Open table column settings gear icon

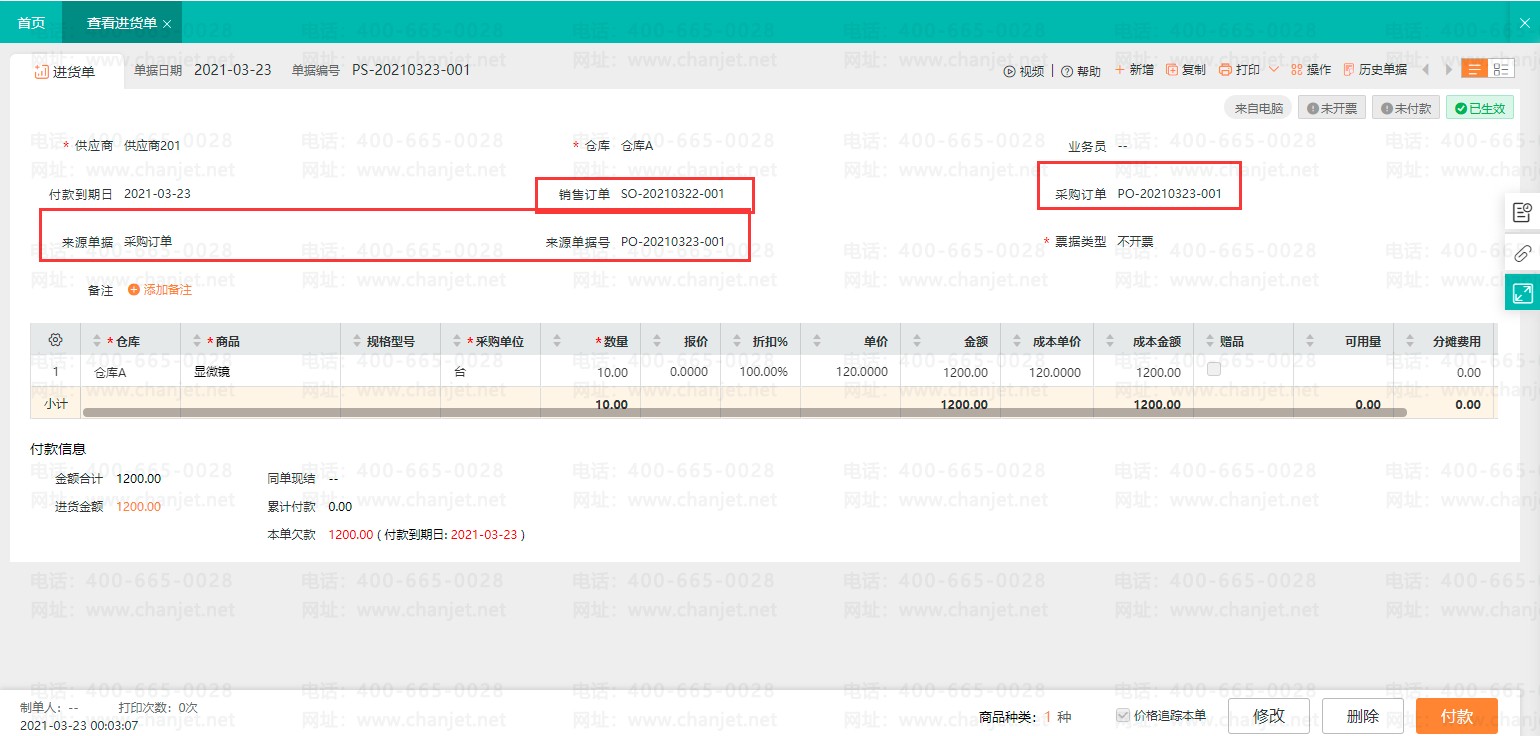[56, 341]
